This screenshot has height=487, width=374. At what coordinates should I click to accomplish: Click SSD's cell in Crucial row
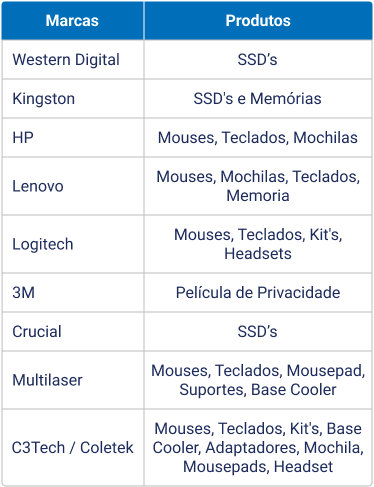(x=258, y=332)
